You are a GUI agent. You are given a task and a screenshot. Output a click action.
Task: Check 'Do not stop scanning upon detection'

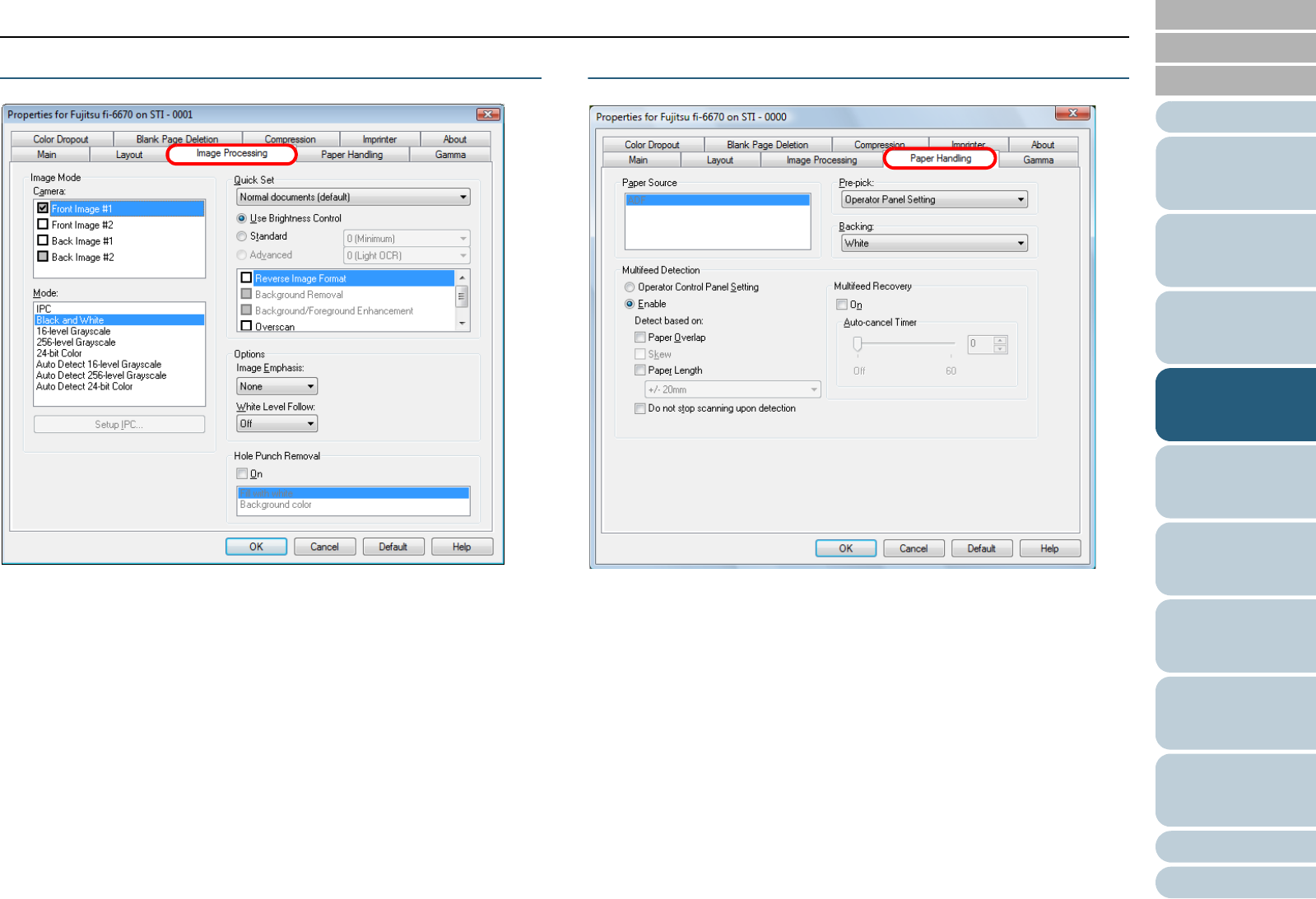coord(639,408)
